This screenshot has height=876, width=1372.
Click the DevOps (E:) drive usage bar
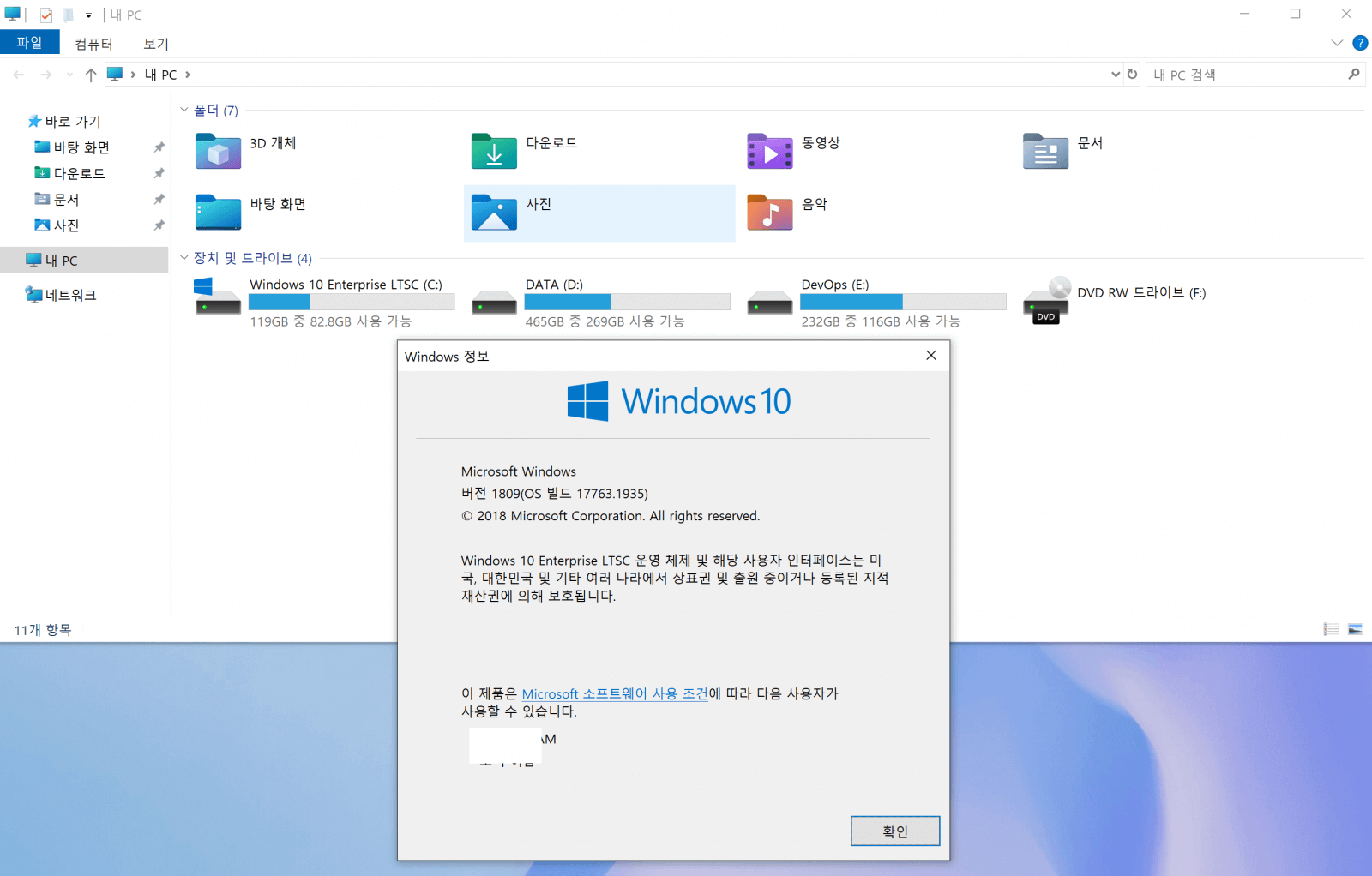point(903,302)
